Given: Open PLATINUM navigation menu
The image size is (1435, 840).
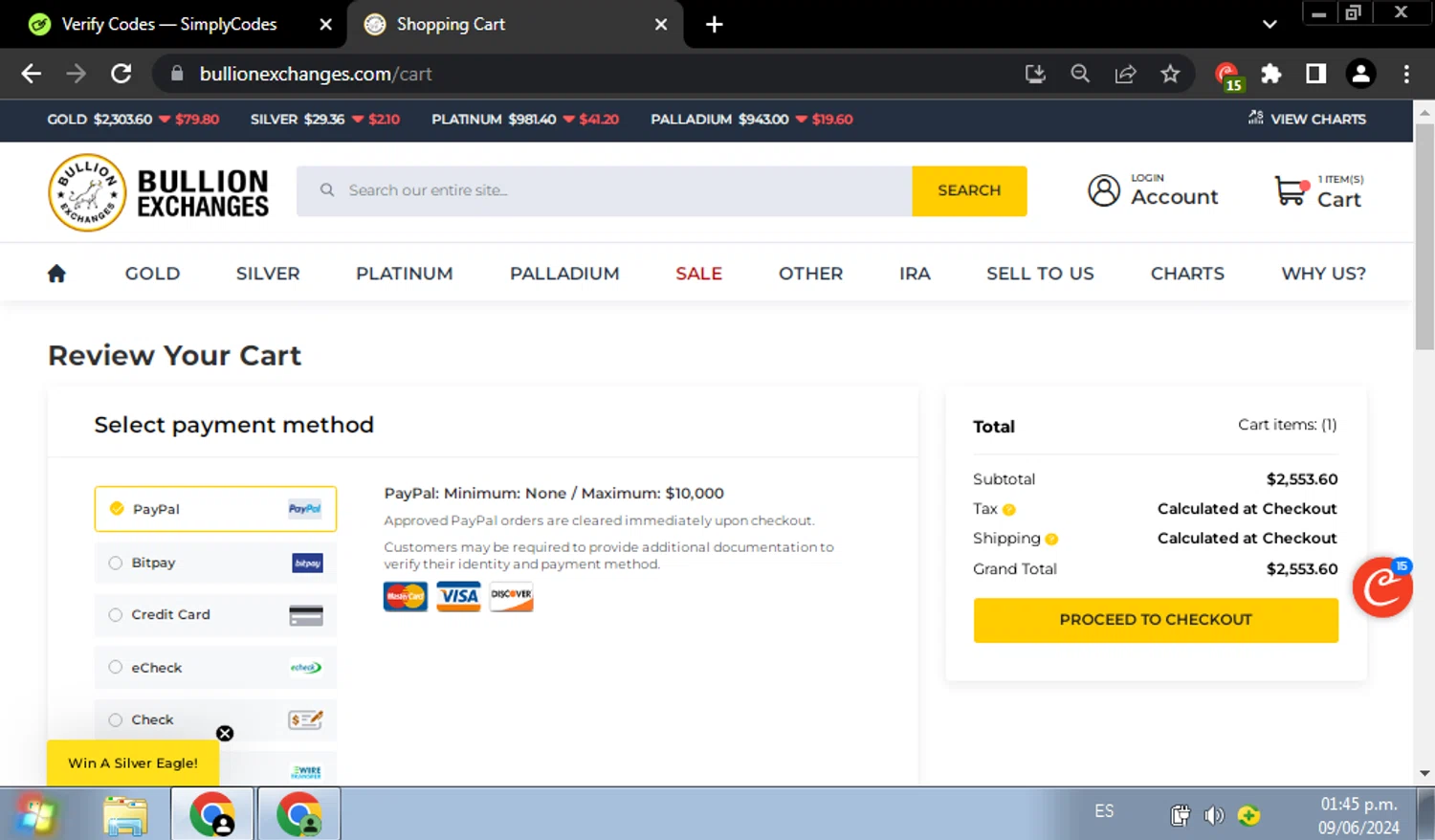Looking at the screenshot, I should pos(405,274).
